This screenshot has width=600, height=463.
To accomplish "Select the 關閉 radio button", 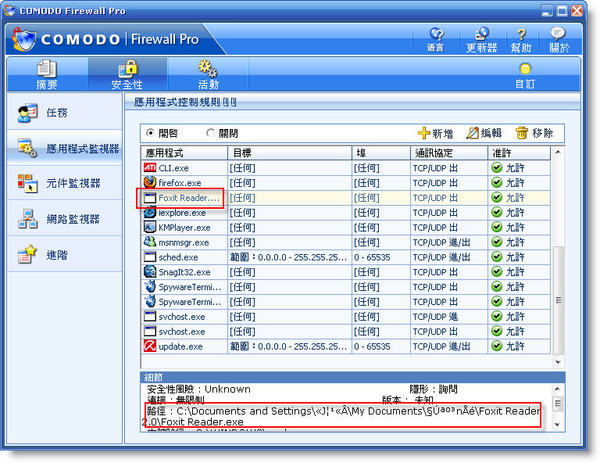I will [210, 133].
